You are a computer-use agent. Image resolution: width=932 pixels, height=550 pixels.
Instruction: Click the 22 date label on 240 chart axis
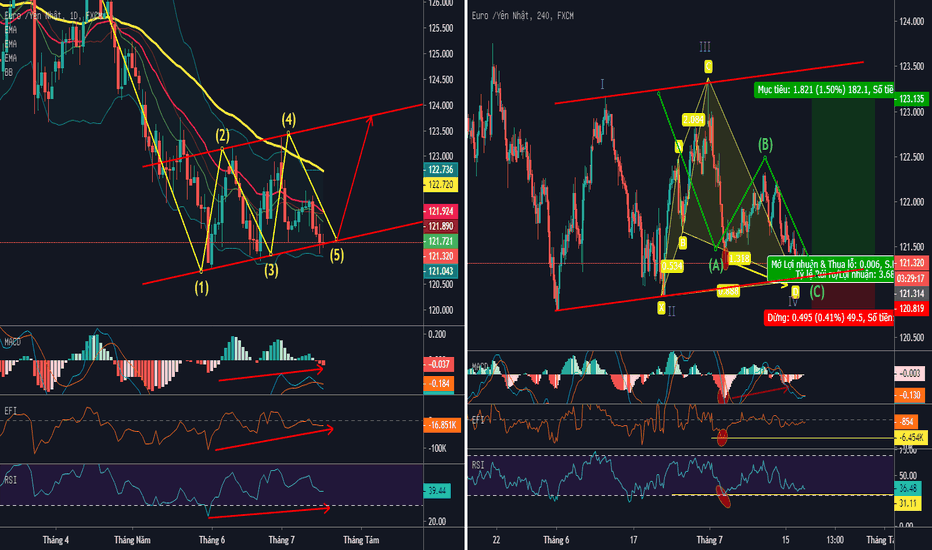(x=496, y=540)
